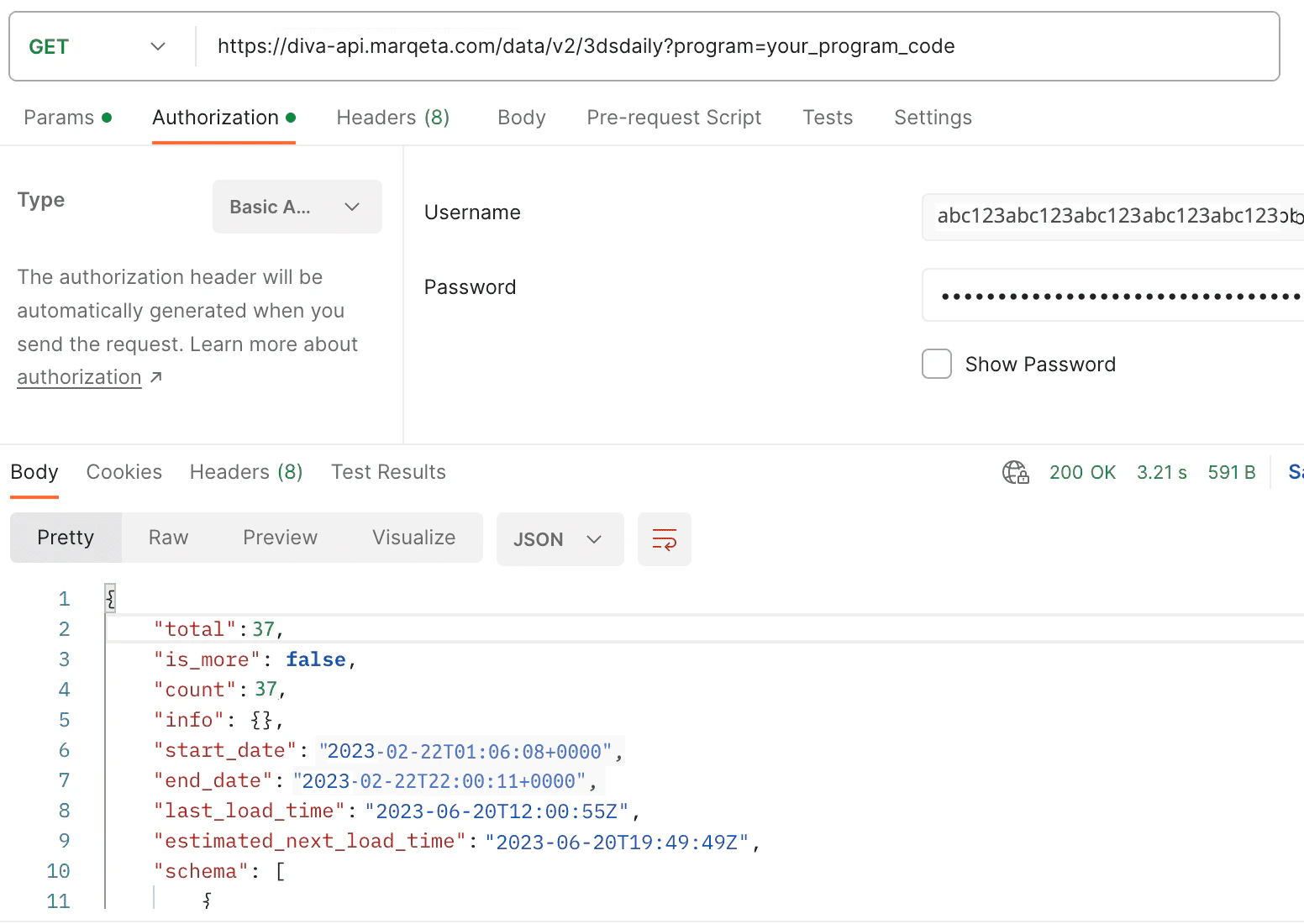The image size is (1304, 924).
Task: Click the request URL field
Action: [736, 46]
